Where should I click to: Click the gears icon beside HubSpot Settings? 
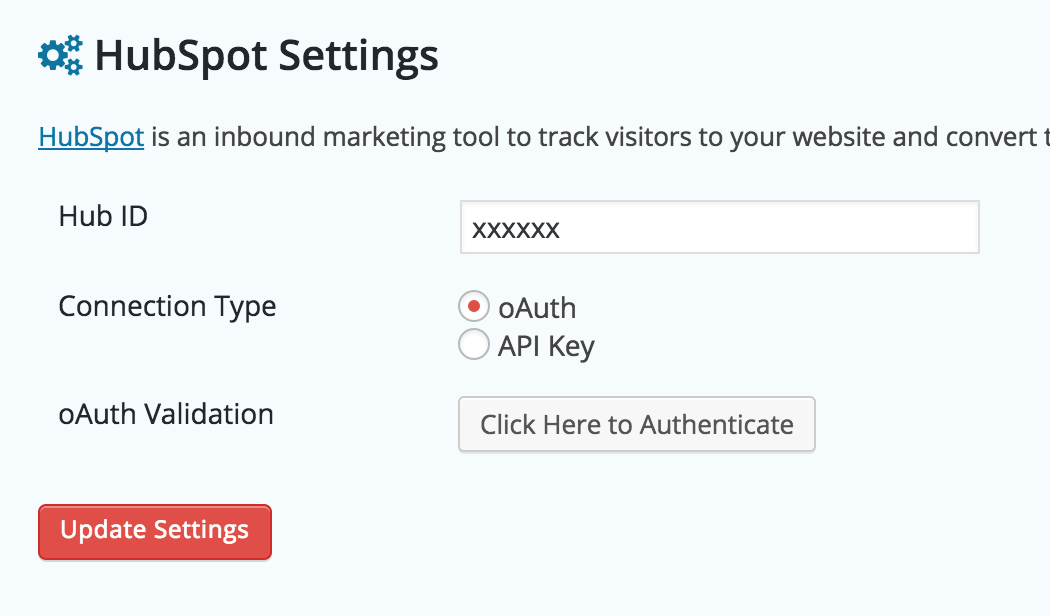[60, 56]
